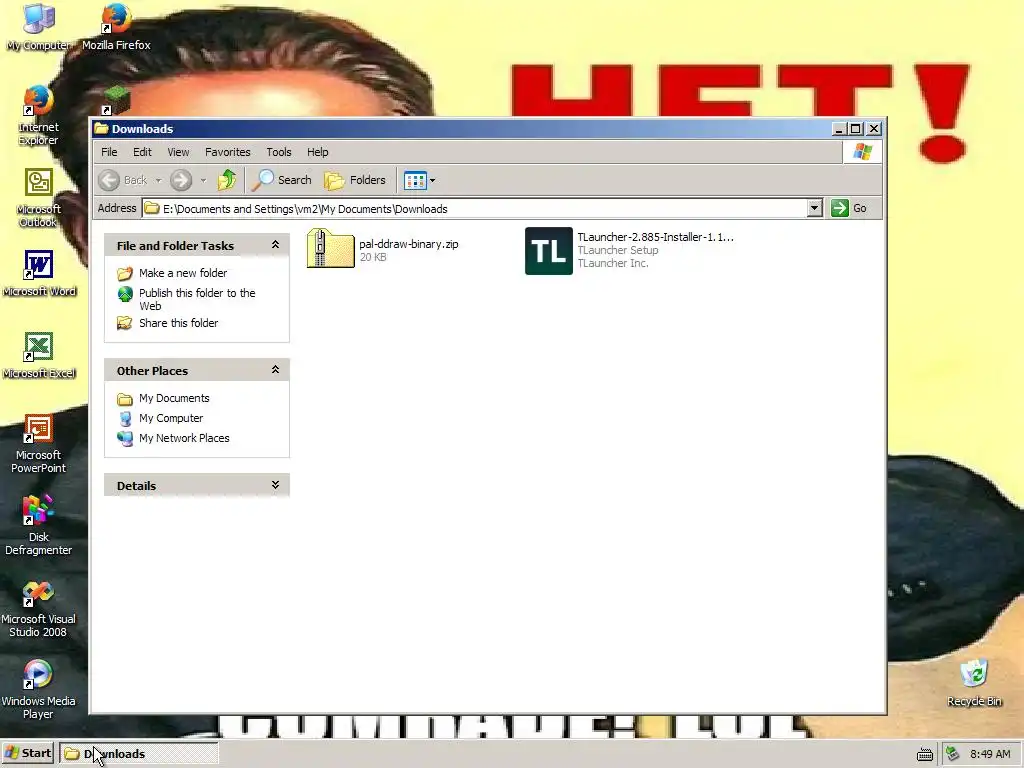Click Share this folder link

(178, 323)
